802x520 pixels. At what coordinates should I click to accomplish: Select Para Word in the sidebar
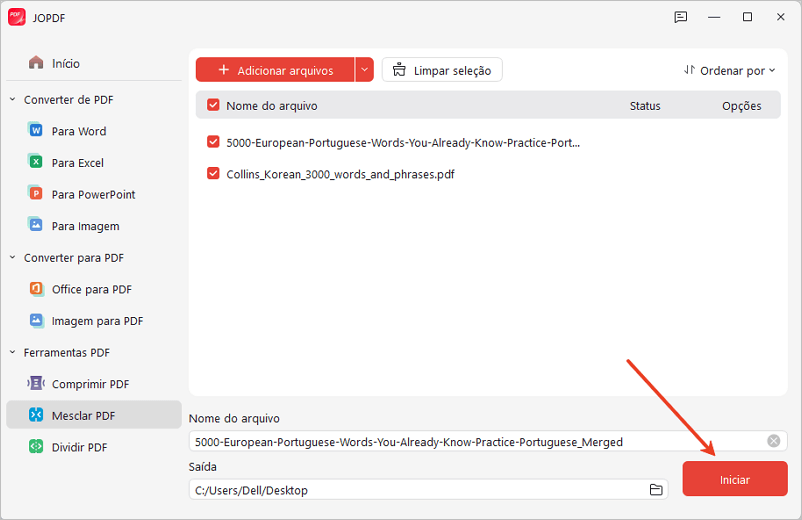pos(94,131)
